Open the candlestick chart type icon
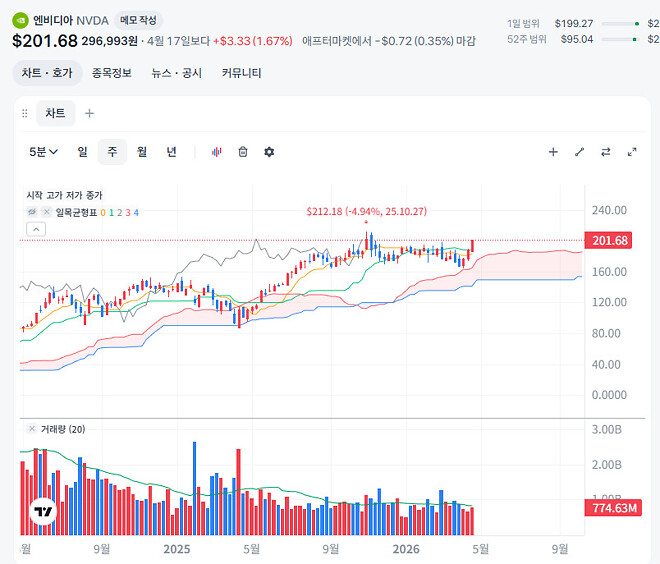 point(216,152)
